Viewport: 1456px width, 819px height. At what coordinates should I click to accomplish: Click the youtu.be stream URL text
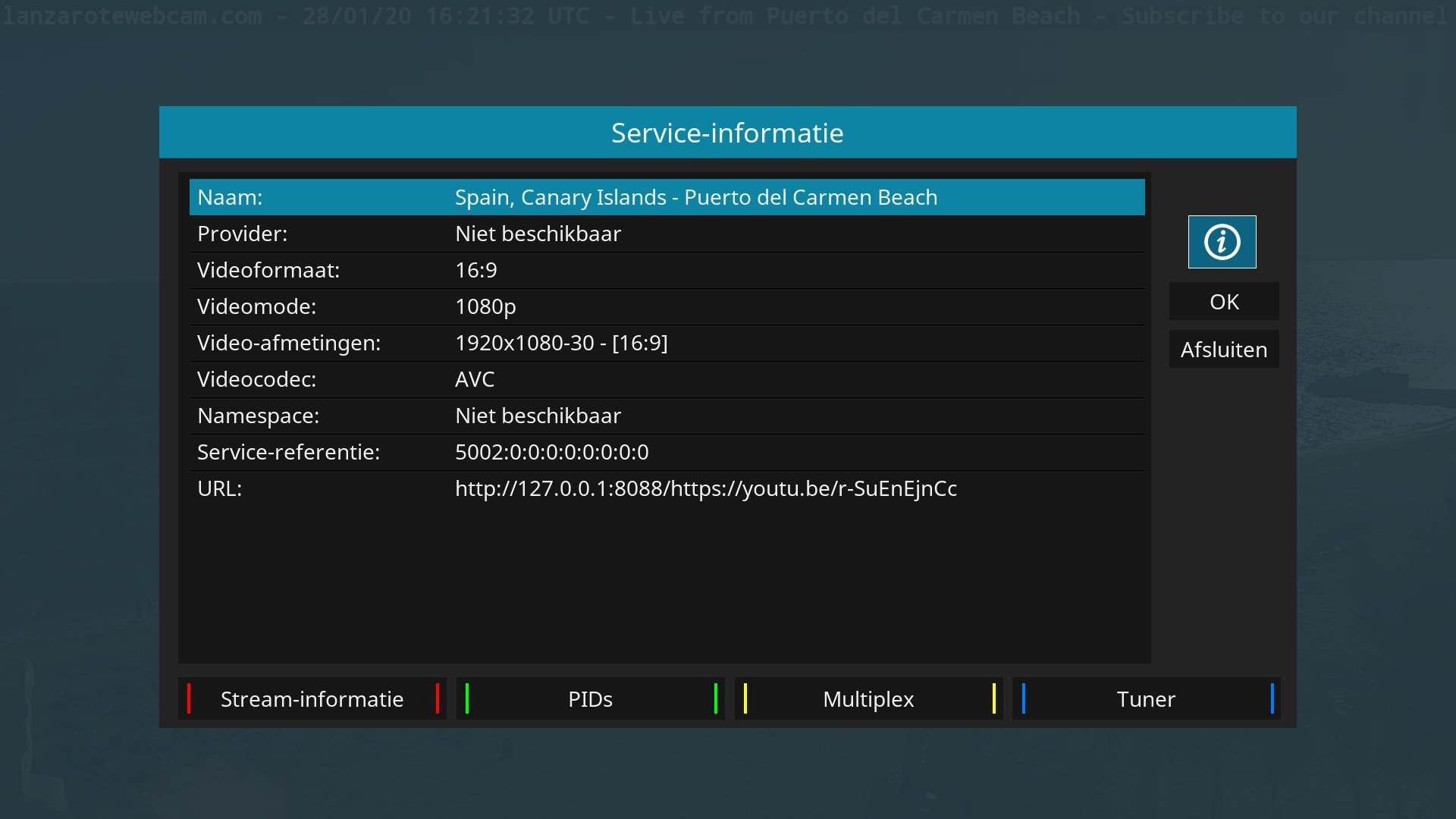pyautogui.click(x=705, y=488)
